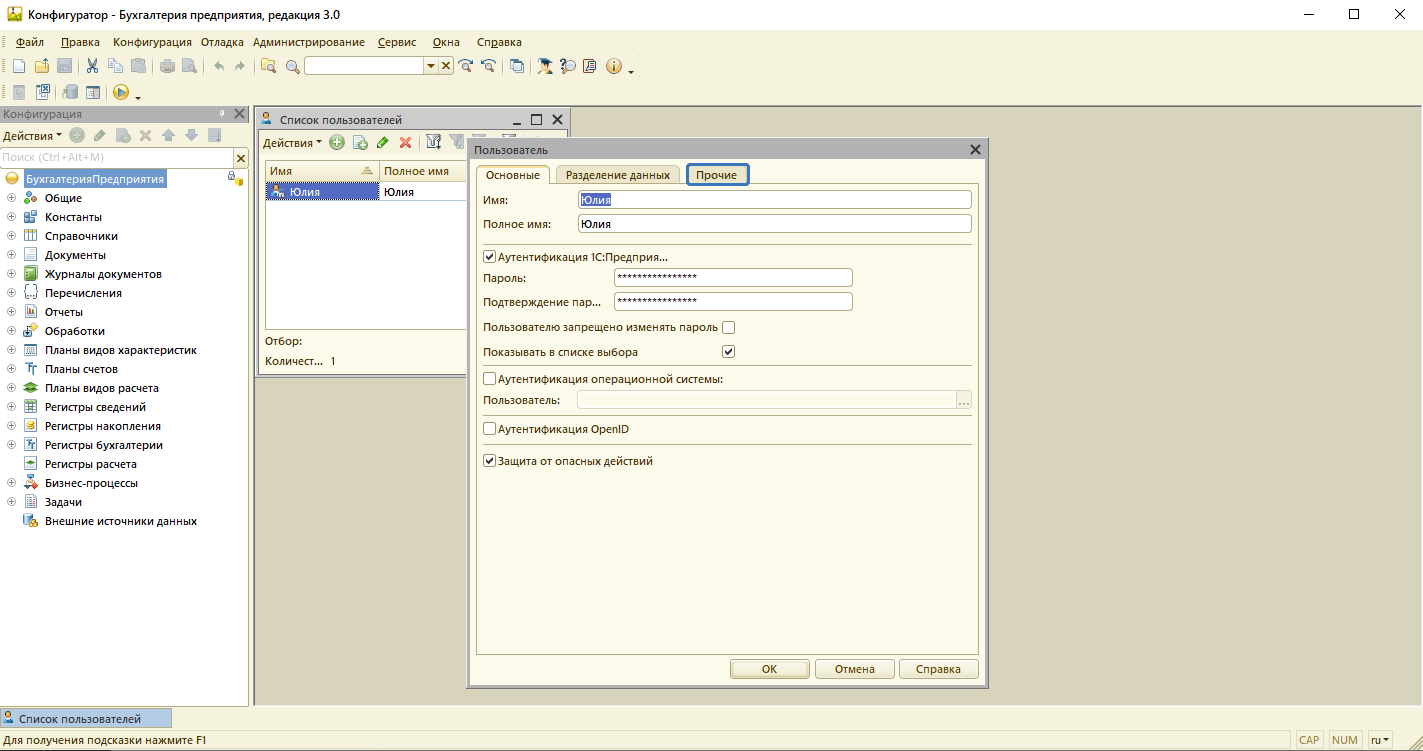Click the Start debugging play icon
Viewport: 1423px width, 751px height.
(x=120, y=92)
